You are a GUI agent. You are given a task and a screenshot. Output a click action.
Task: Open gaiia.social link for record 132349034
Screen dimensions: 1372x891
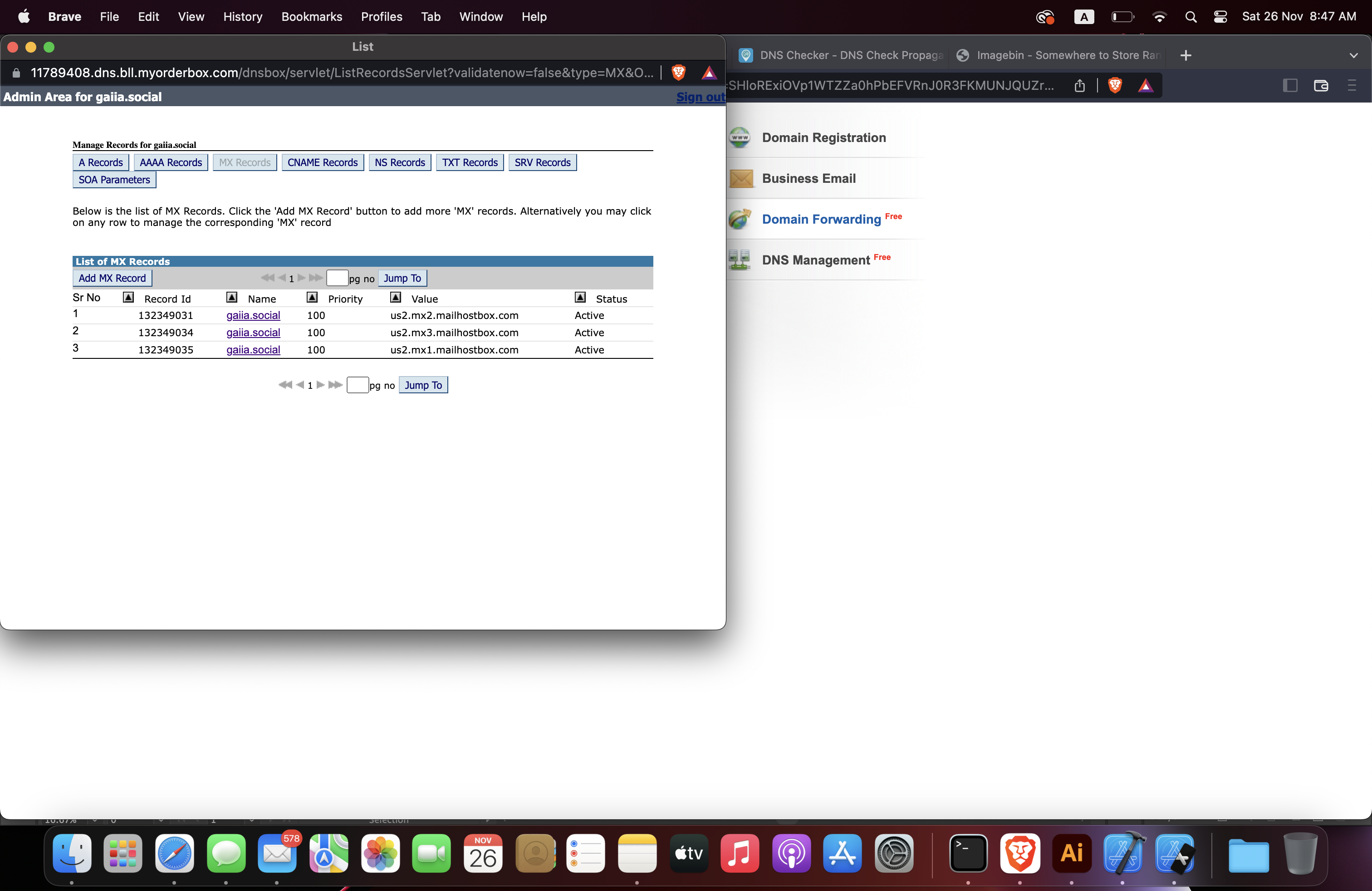click(253, 333)
